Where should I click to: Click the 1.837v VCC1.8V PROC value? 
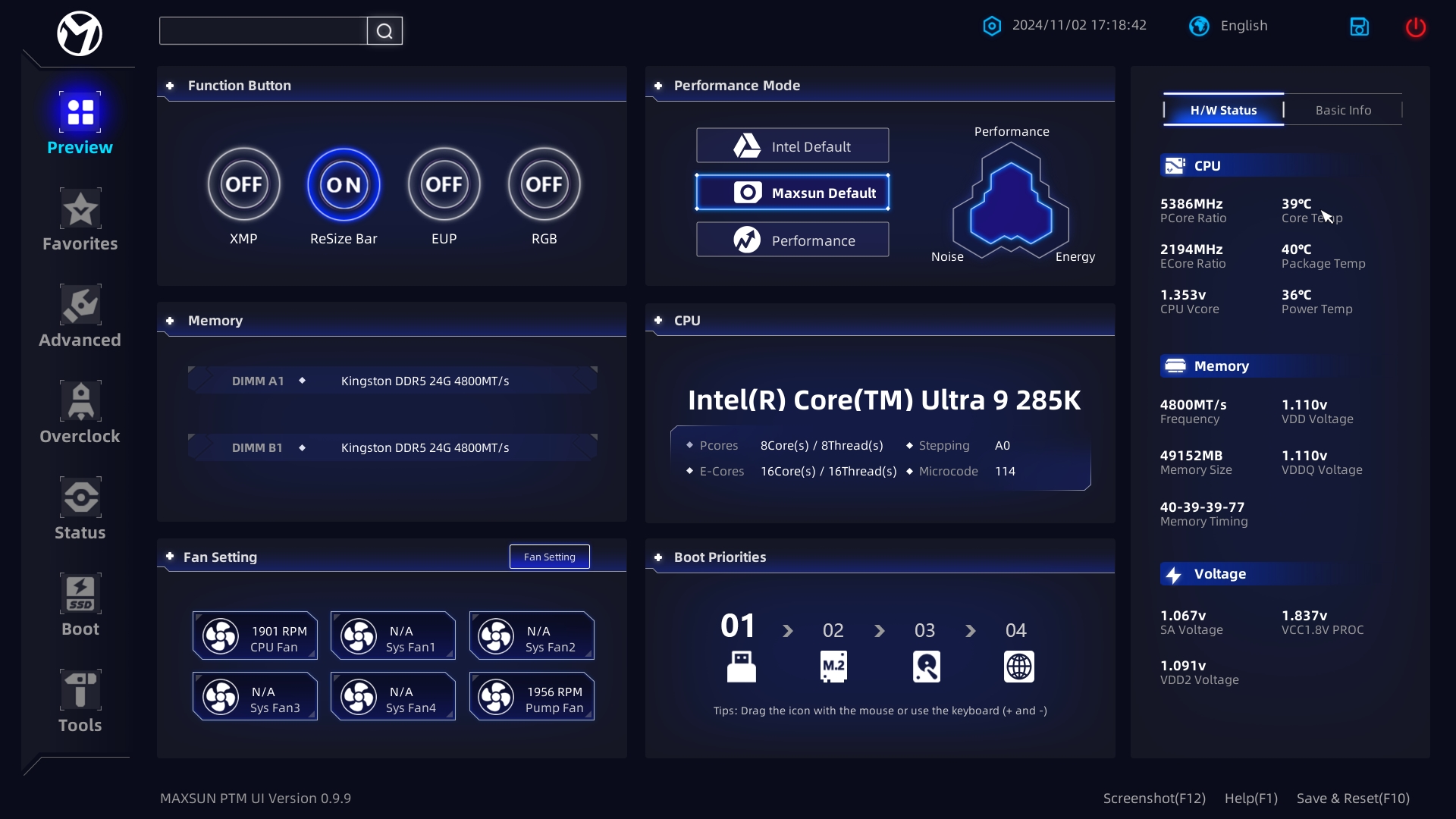click(1304, 616)
